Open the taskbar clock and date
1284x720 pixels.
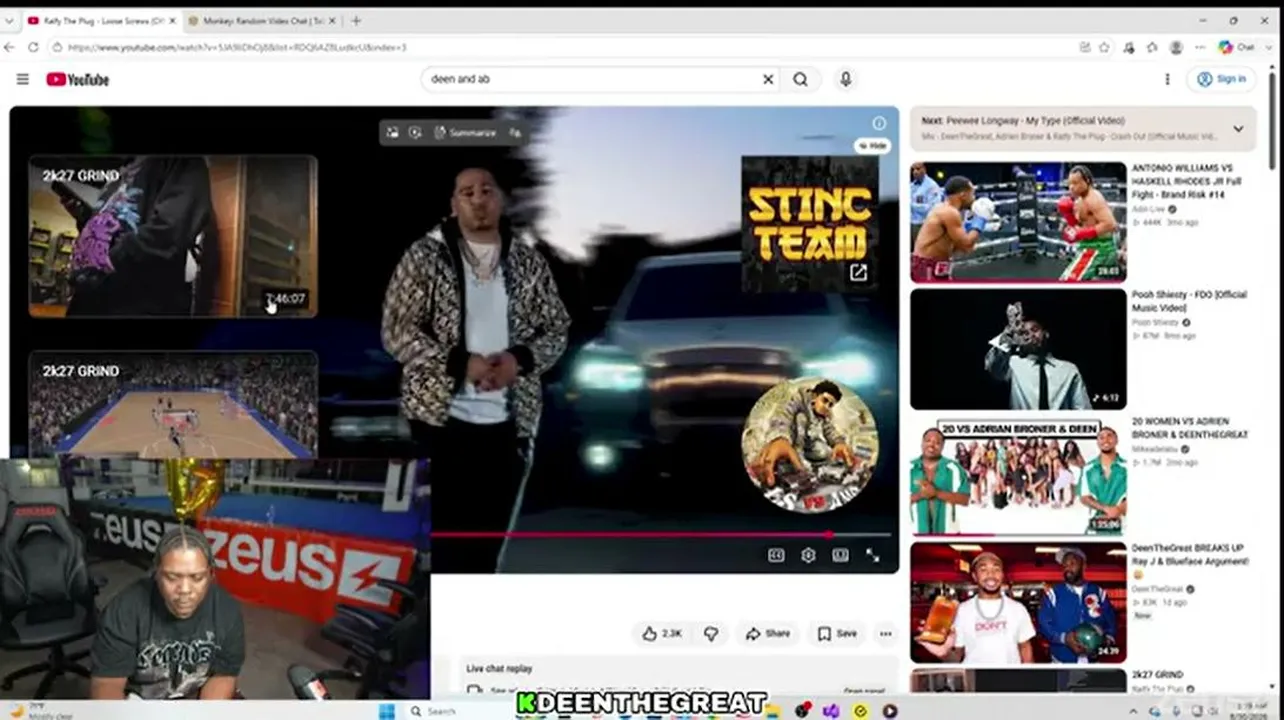(1248, 711)
